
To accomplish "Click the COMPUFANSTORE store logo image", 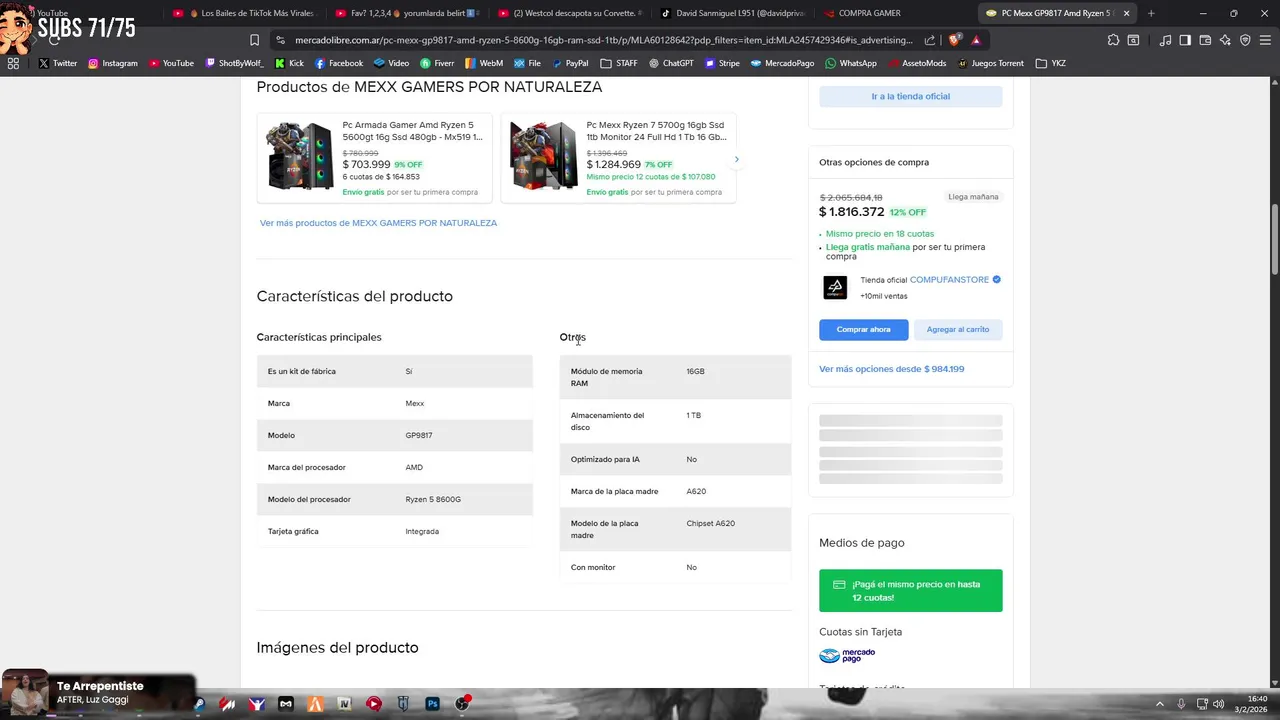I will click(835, 288).
